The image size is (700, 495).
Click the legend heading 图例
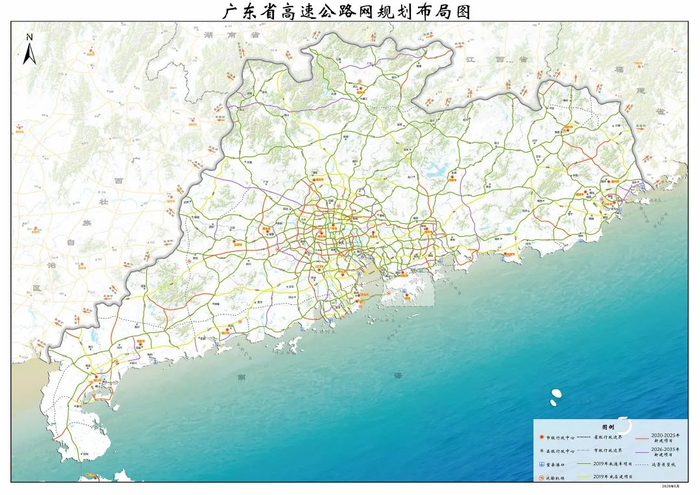[608, 427]
